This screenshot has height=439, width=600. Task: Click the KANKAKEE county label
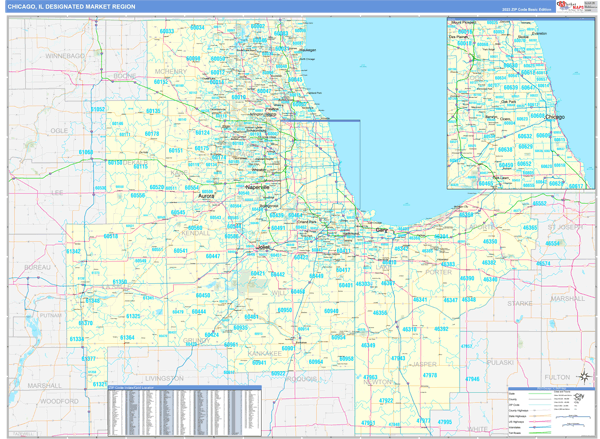tap(264, 353)
